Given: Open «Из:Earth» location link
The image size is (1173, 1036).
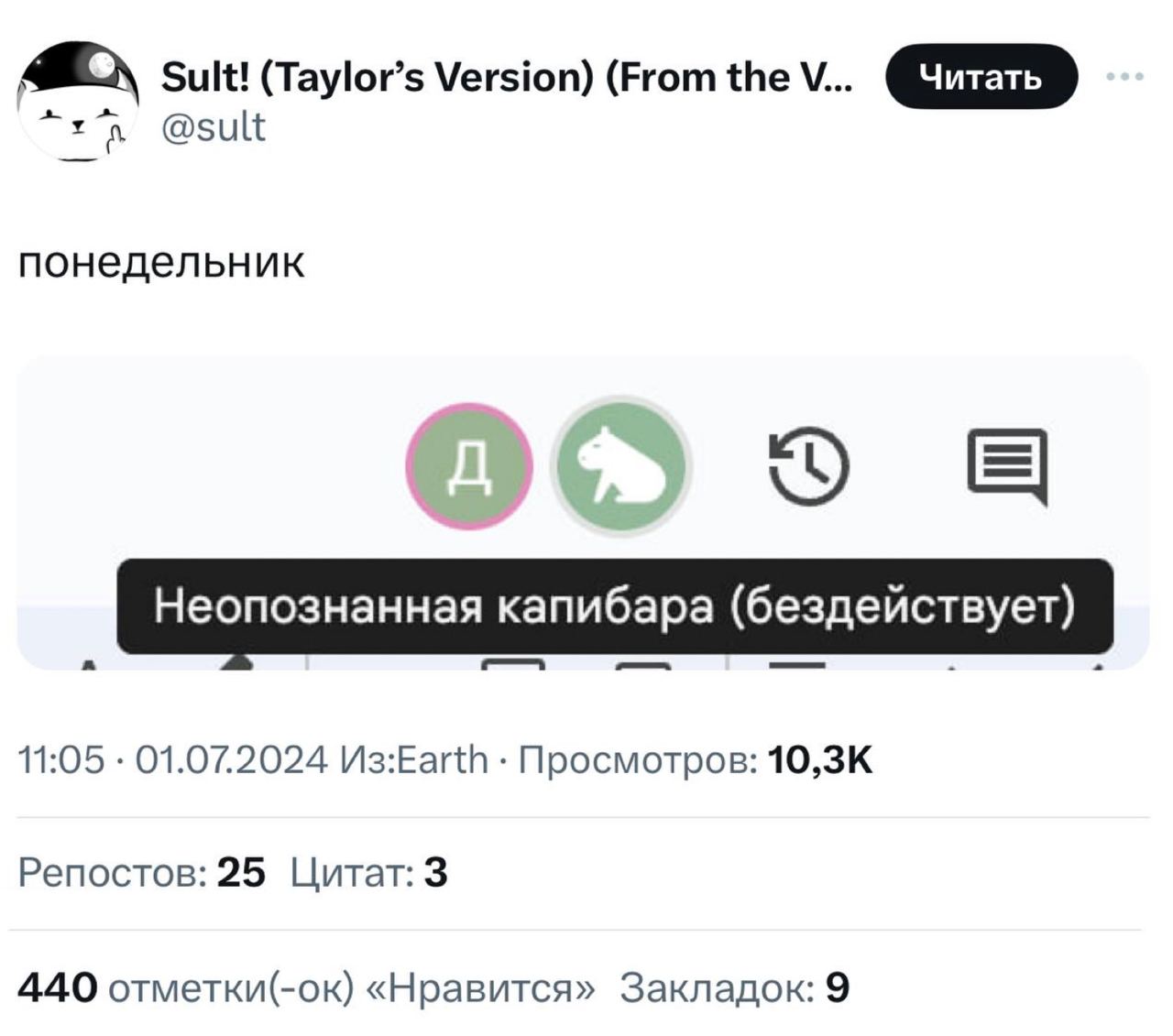Looking at the screenshot, I should [411, 757].
